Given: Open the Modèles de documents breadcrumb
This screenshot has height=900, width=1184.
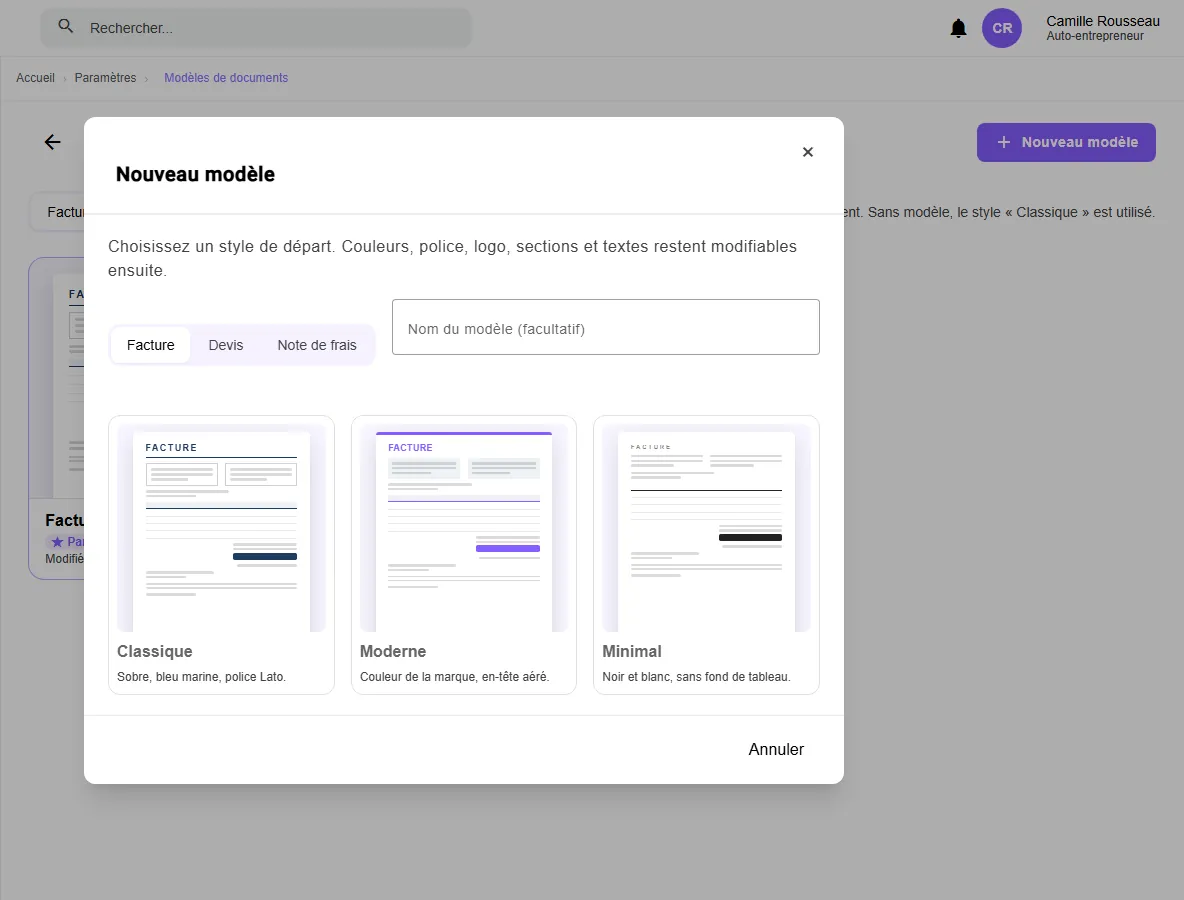Looking at the screenshot, I should 226,78.
